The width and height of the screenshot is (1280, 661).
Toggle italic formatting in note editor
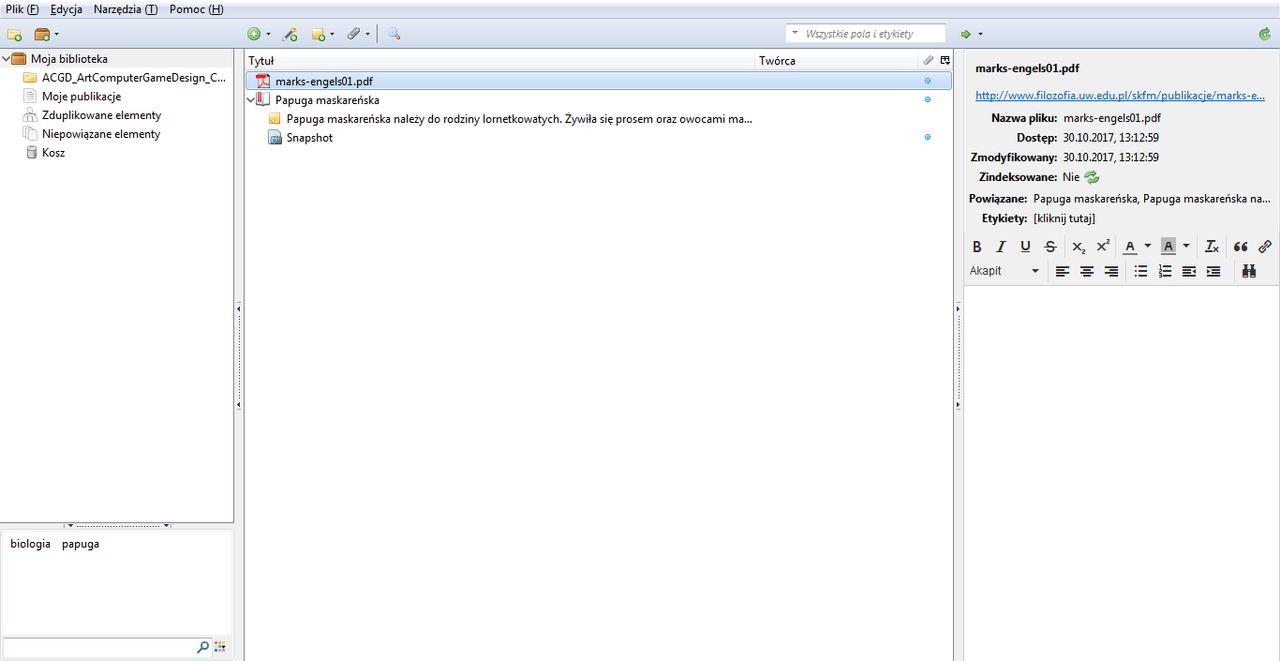point(1001,246)
